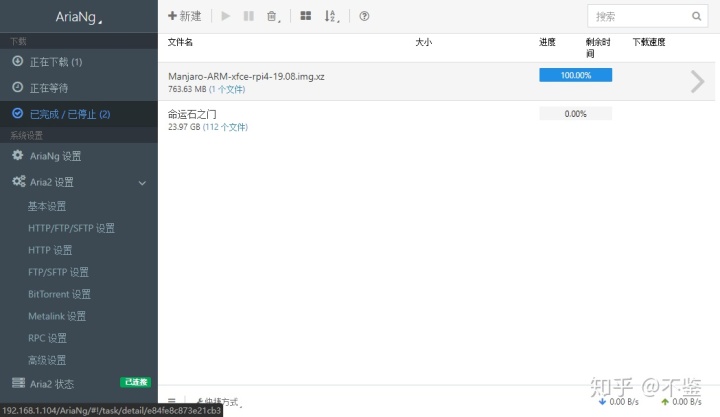Screen dimensions: 720x417
Task: Click the global upload speed indicator
Action: tap(681, 402)
